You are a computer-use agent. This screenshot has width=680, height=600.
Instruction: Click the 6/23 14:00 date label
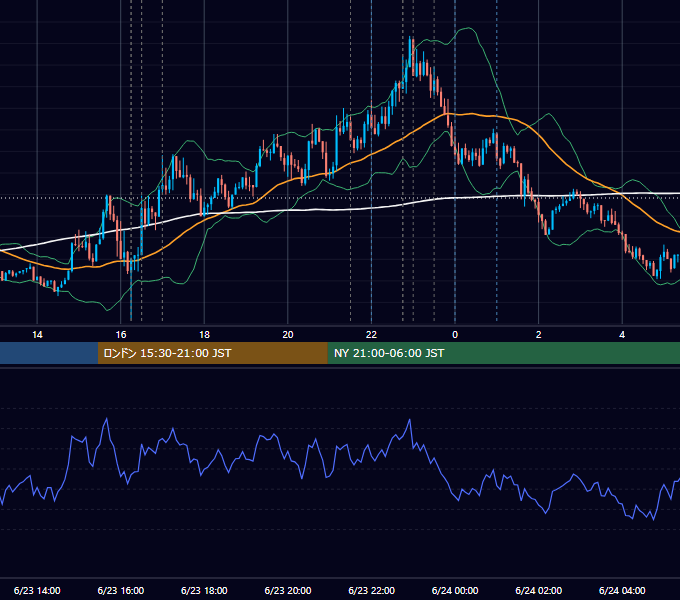(37, 590)
